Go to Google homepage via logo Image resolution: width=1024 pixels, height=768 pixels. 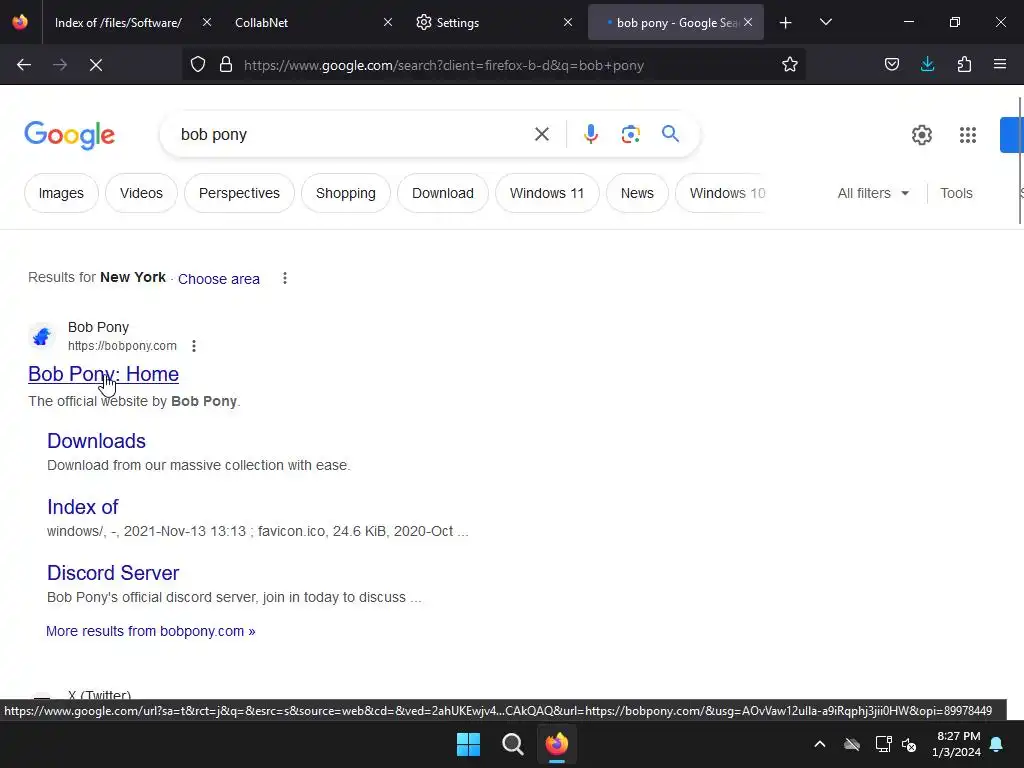pos(69,135)
